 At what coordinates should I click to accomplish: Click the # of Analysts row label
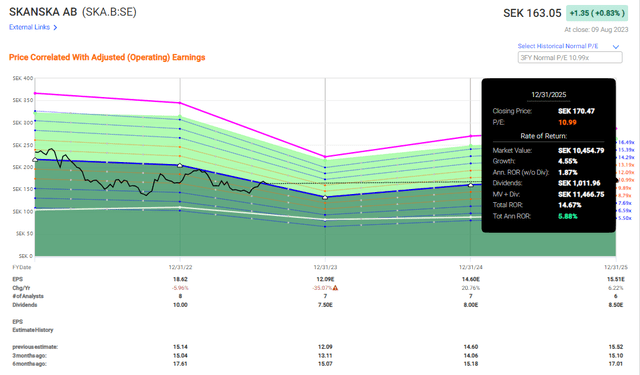[x=28, y=296]
